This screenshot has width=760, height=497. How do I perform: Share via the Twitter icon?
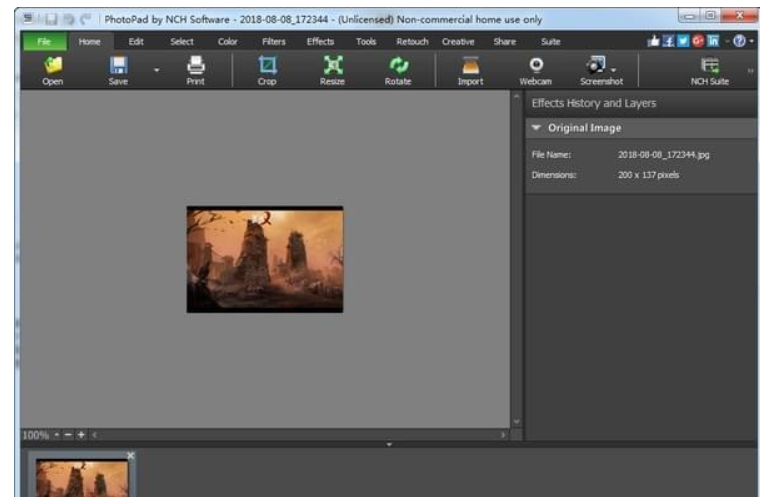coord(683,41)
